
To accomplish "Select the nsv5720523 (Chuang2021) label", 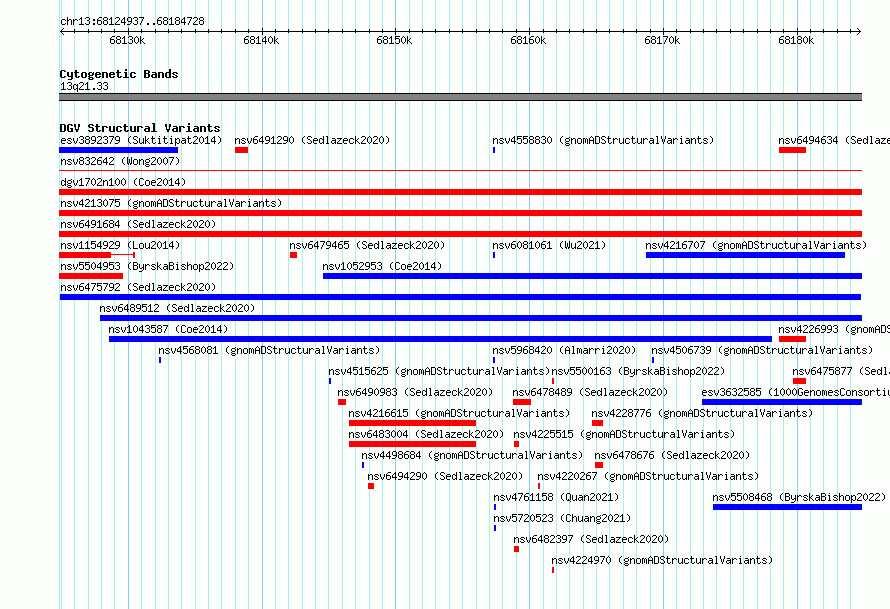I will coord(562,518).
